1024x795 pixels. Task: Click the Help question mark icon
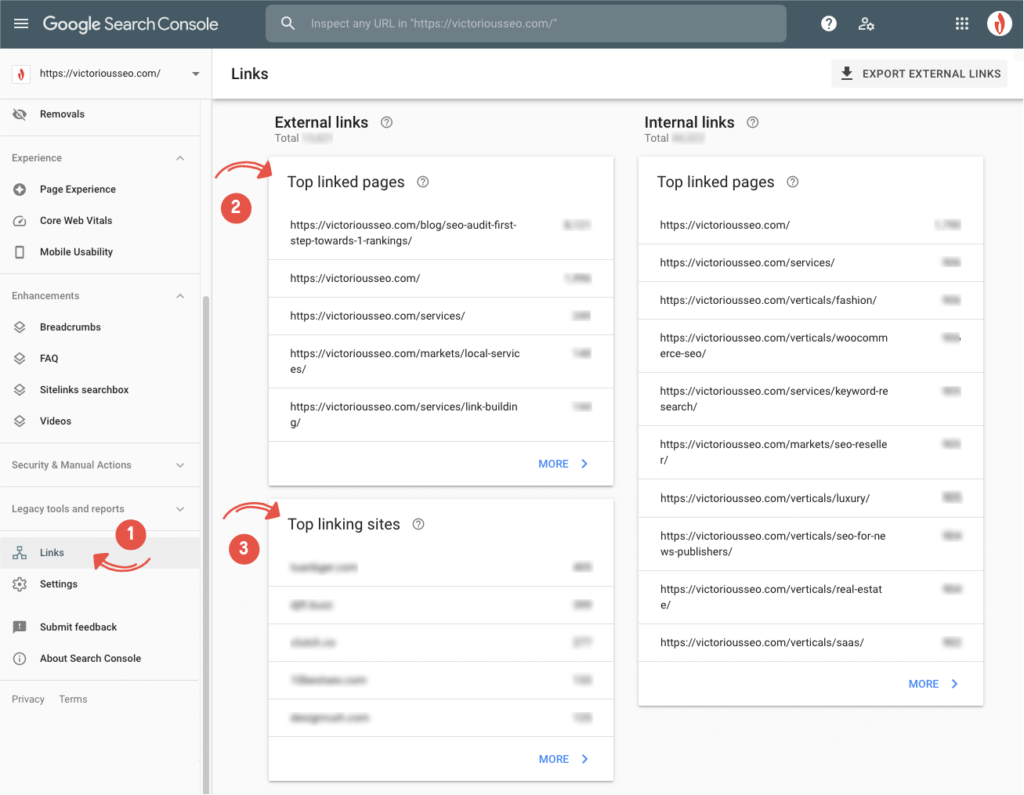[x=828, y=24]
